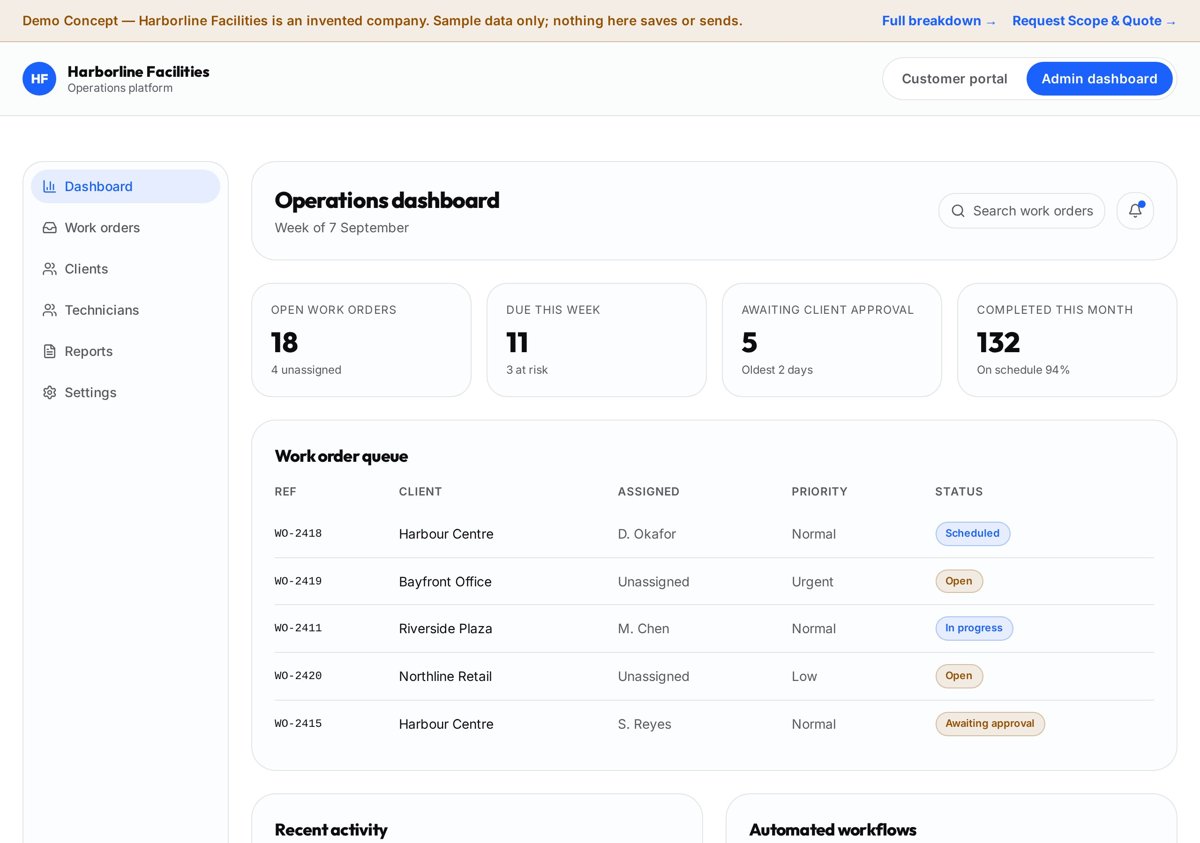Switch to Customer portal view
The width and height of the screenshot is (1200, 843).
click(x=954, y=79)
